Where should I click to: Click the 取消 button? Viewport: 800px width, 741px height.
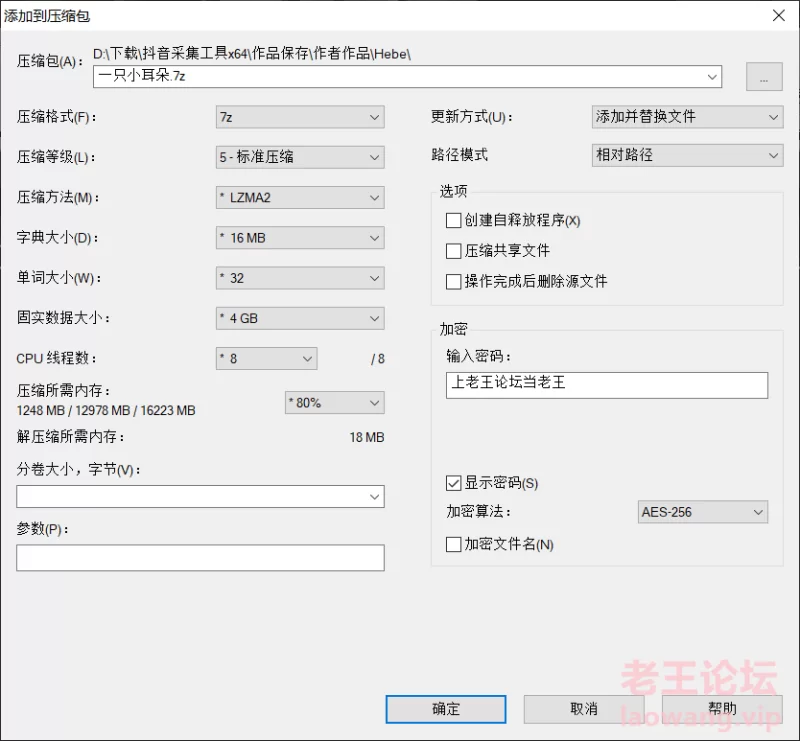coord(584,709)
